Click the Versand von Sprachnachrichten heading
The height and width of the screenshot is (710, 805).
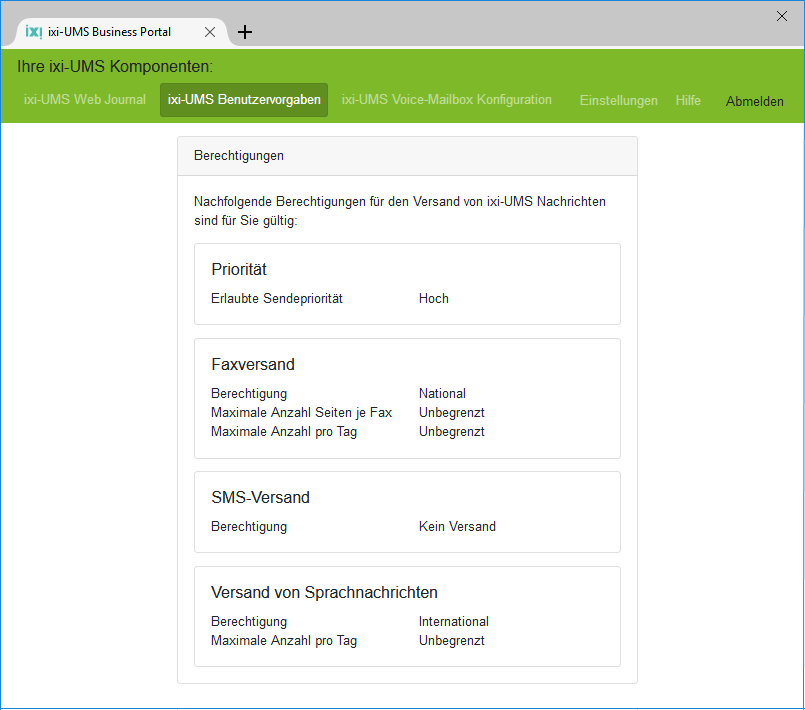coord(324,593)
